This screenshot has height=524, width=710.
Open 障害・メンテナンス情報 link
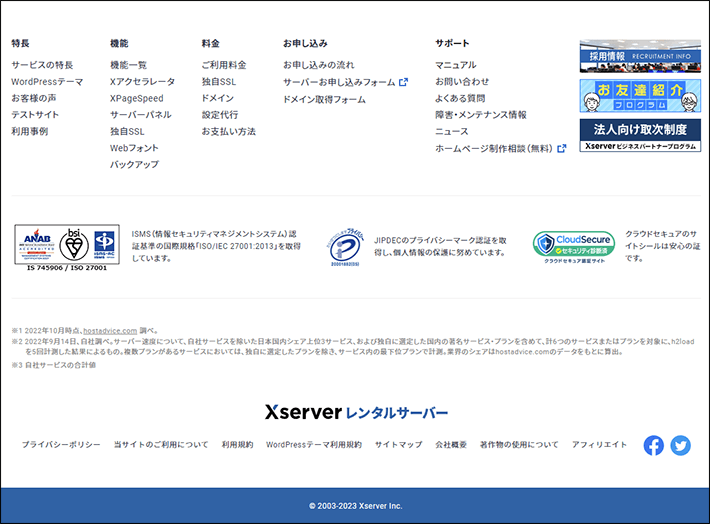[x=481, y=115]
